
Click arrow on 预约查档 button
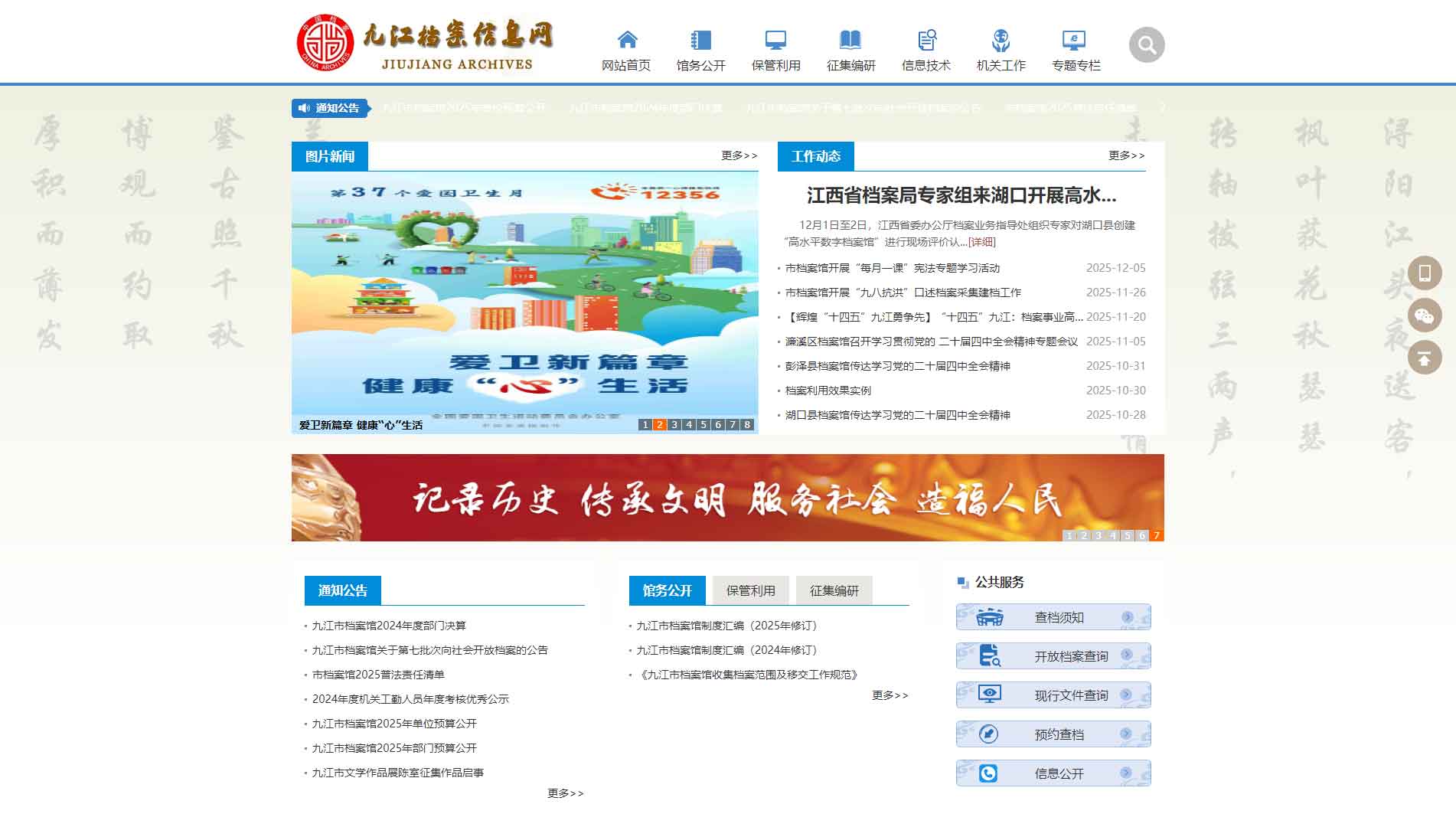click(x=1126, y=734)
